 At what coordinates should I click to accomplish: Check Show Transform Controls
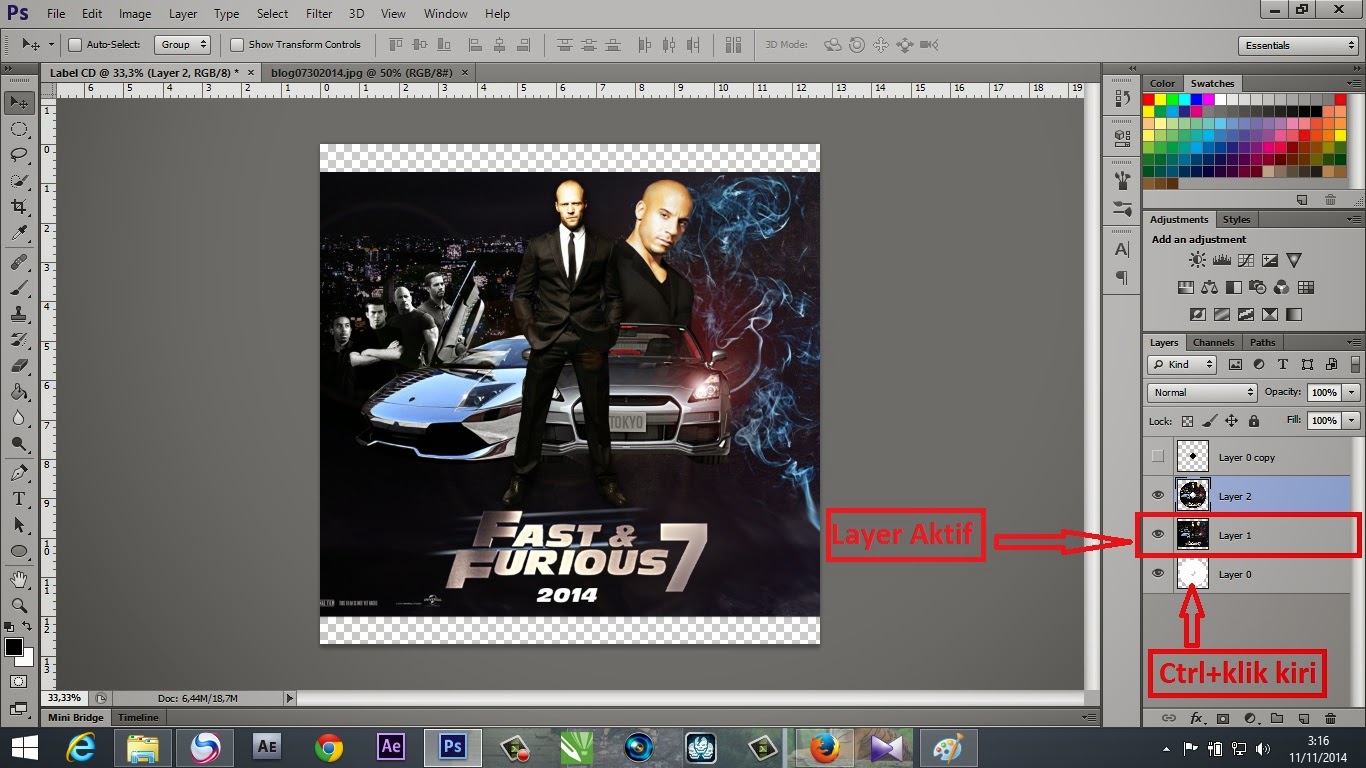[237, 44]
